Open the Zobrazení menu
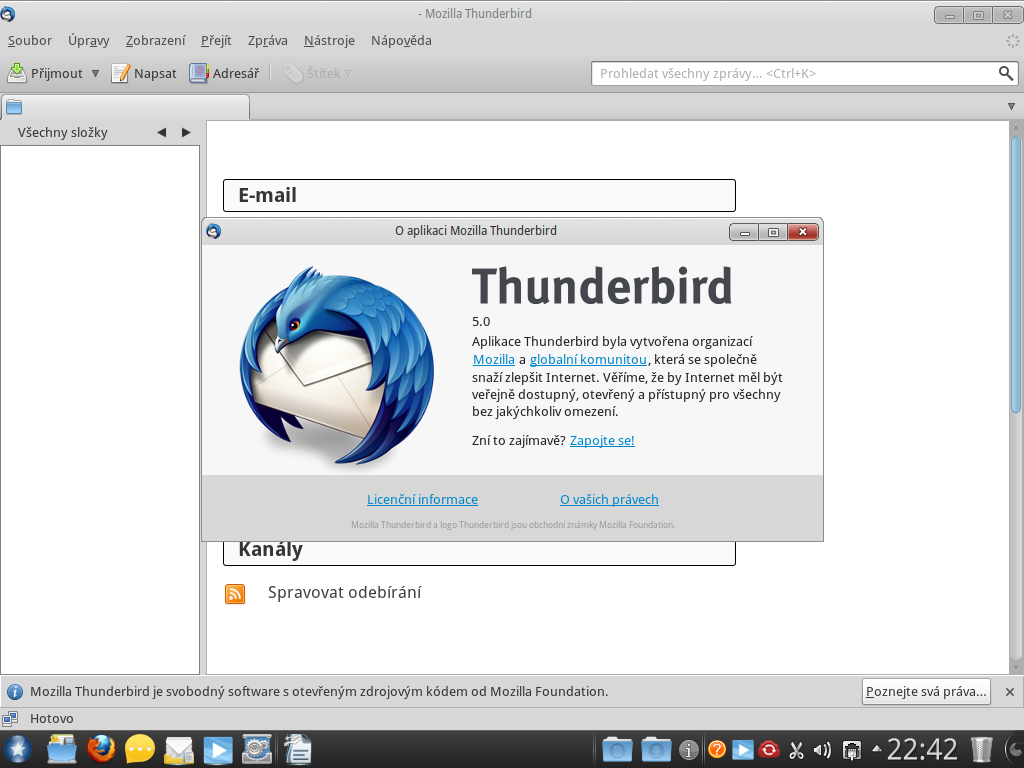 [x=155, y=40]
